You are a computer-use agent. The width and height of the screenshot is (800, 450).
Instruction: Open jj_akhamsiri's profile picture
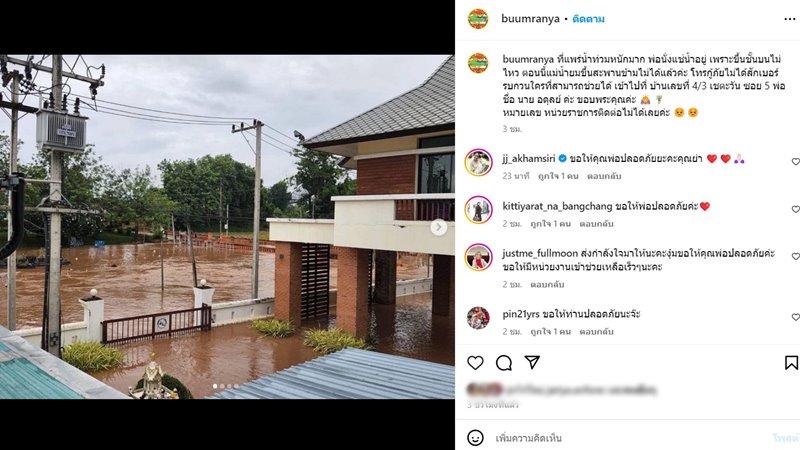478,163
